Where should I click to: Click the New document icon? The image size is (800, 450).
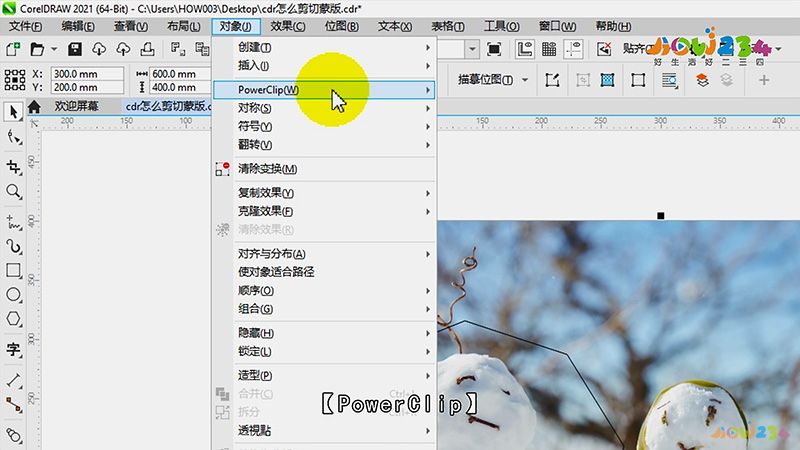tap(13, 49)
